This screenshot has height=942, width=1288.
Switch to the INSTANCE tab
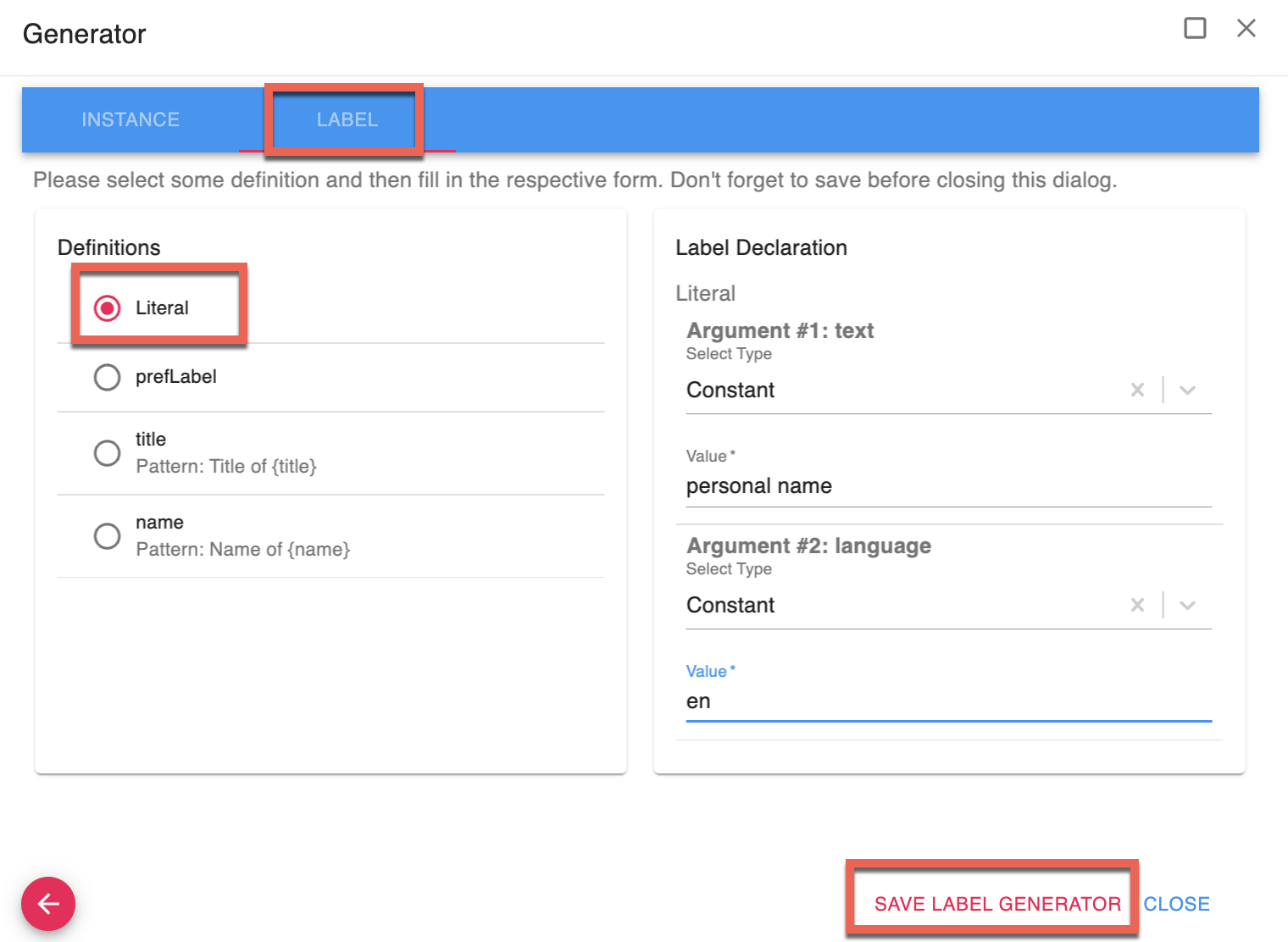(x=130, y=119)
